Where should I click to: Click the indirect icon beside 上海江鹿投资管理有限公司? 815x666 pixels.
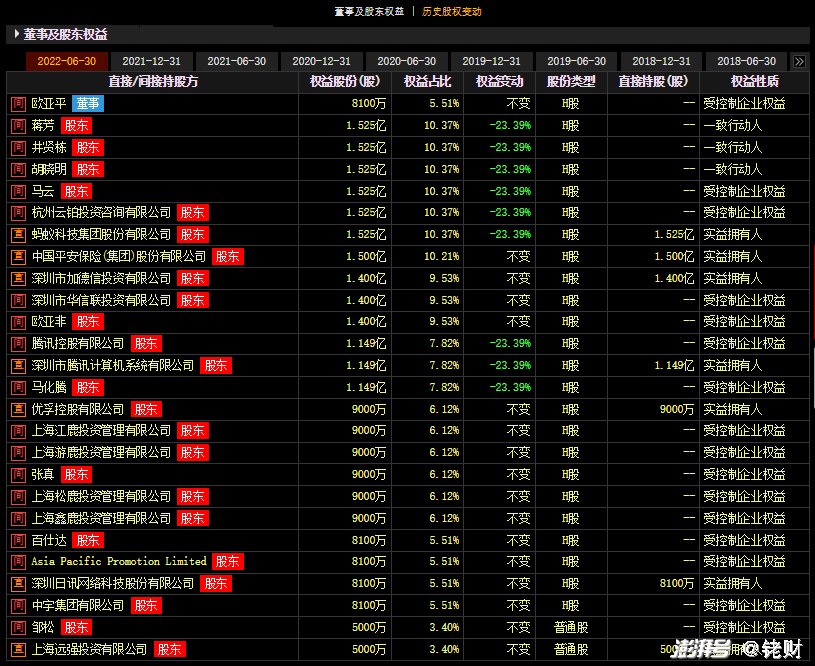click(19, 431)
